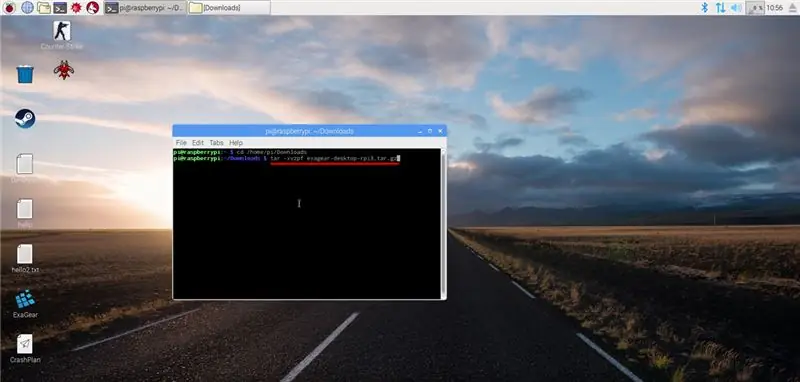Click the CPU usage monitor in the tray
This screenshot has width=800, height=382.
755,7
